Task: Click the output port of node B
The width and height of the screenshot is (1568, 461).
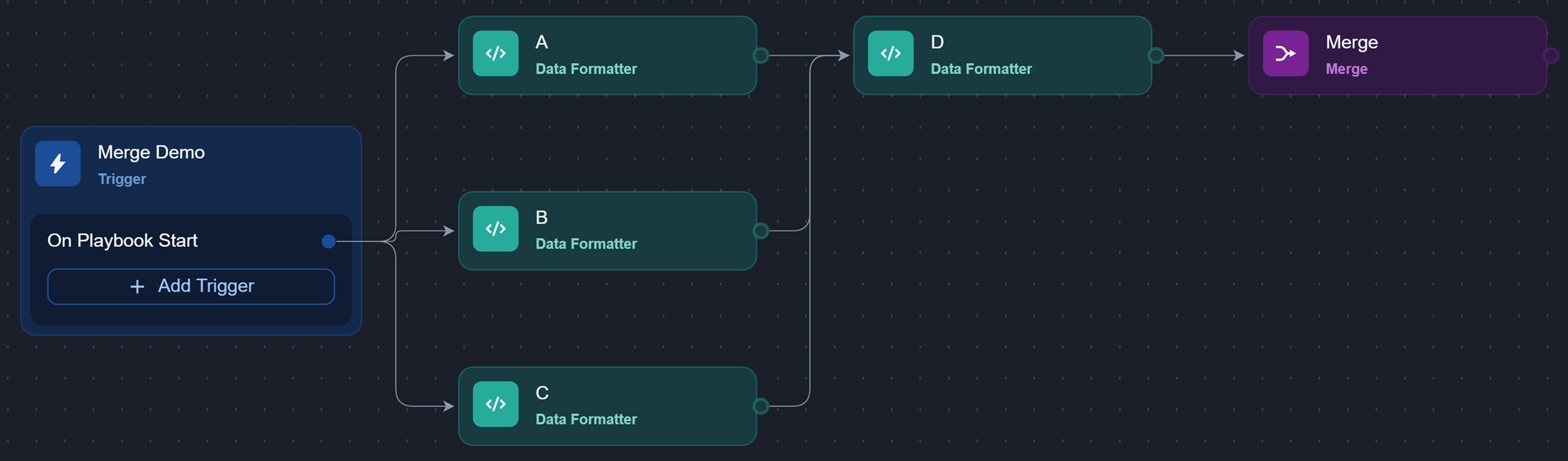Action: (x=760, y=231)
